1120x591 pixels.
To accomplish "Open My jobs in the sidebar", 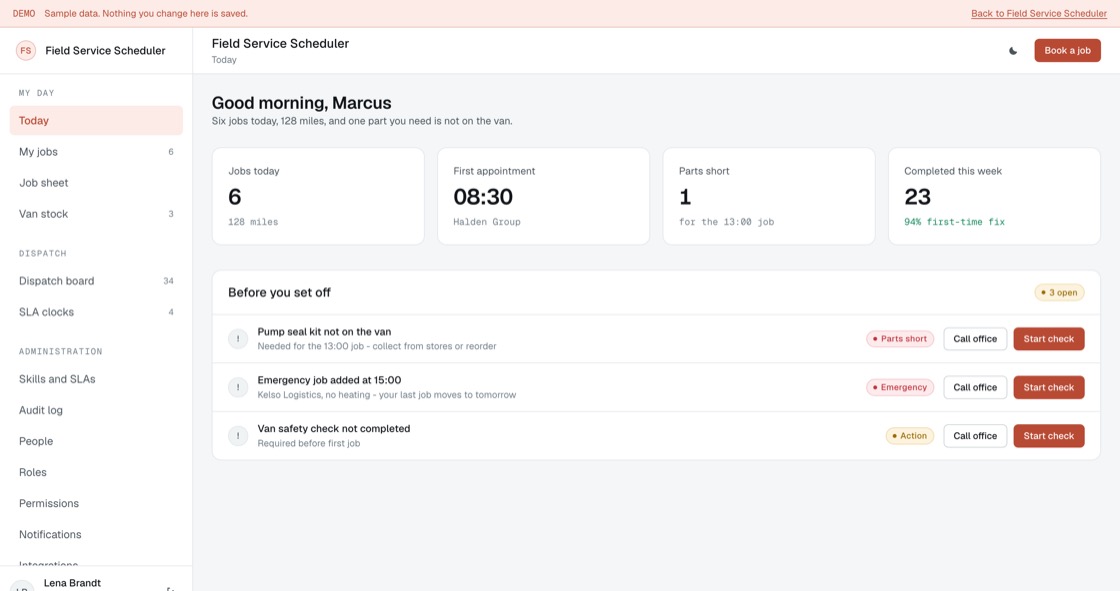I will 96,152.
